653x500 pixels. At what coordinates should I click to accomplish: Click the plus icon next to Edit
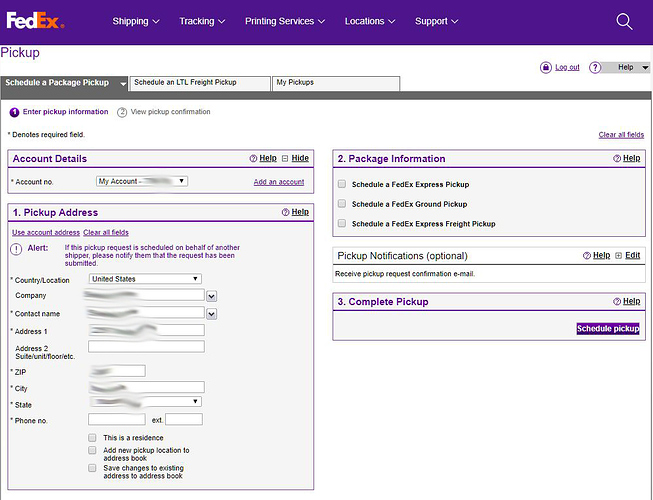[x=618, y=255]
